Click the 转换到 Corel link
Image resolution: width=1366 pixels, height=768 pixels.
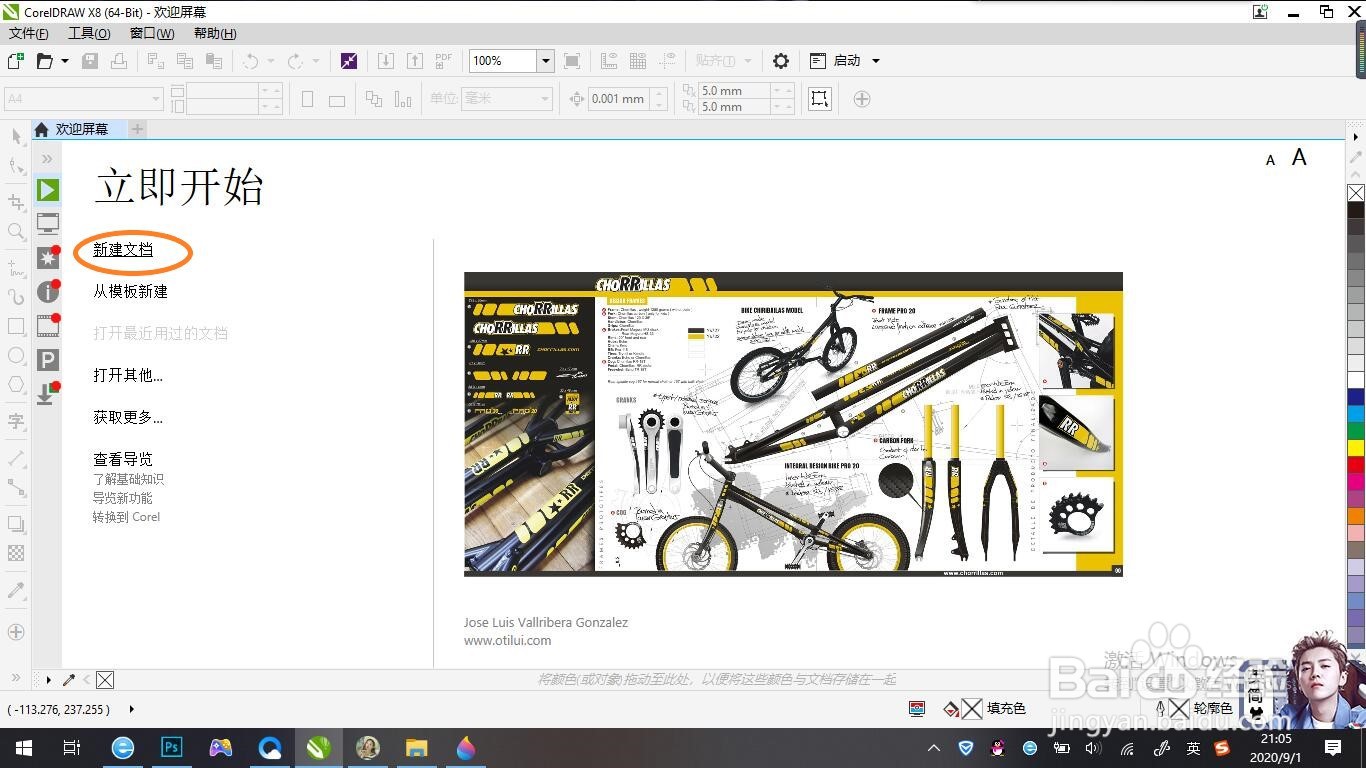(126, 517)
